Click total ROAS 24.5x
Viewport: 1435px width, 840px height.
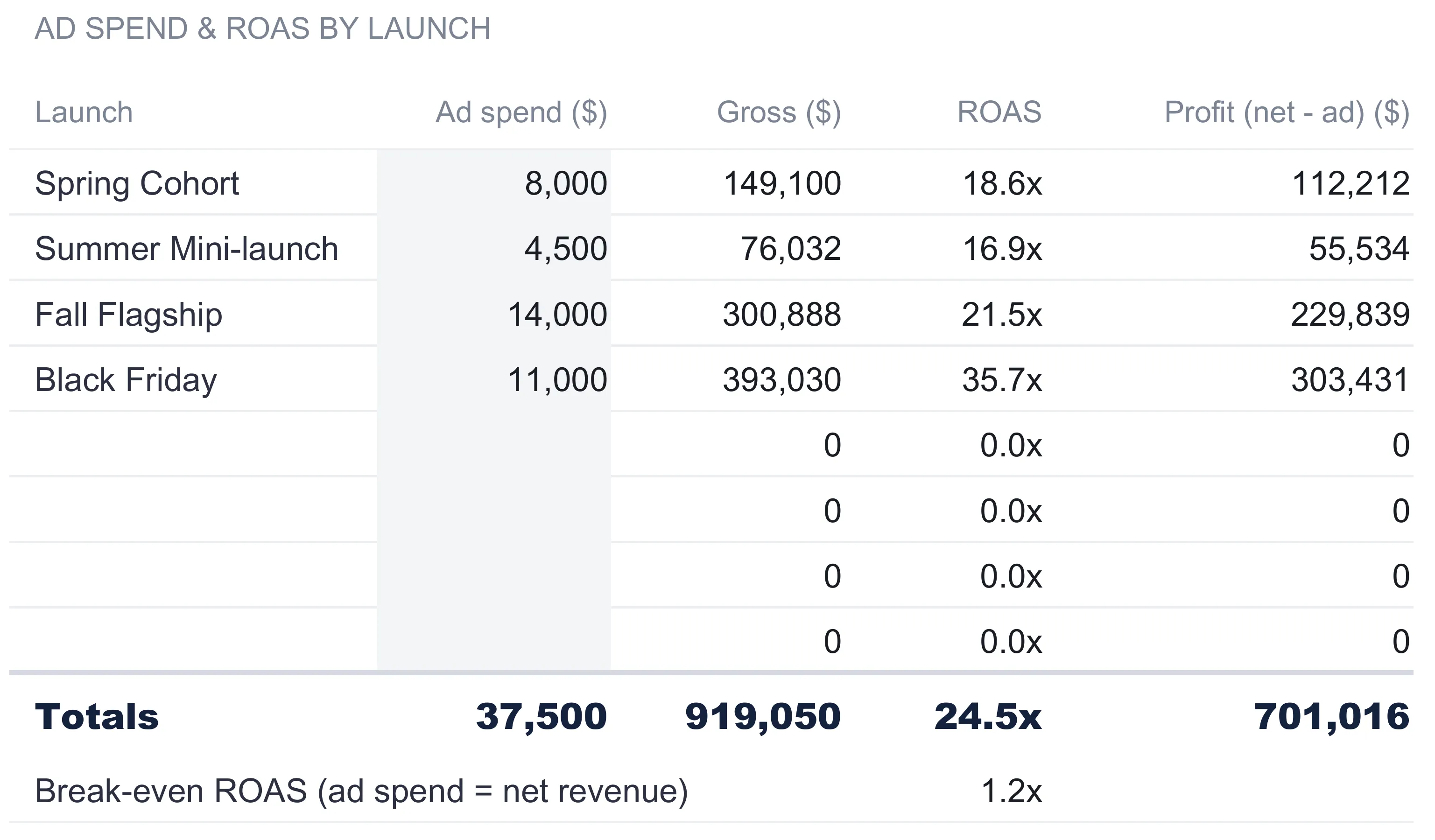click(x=988, y=716)
